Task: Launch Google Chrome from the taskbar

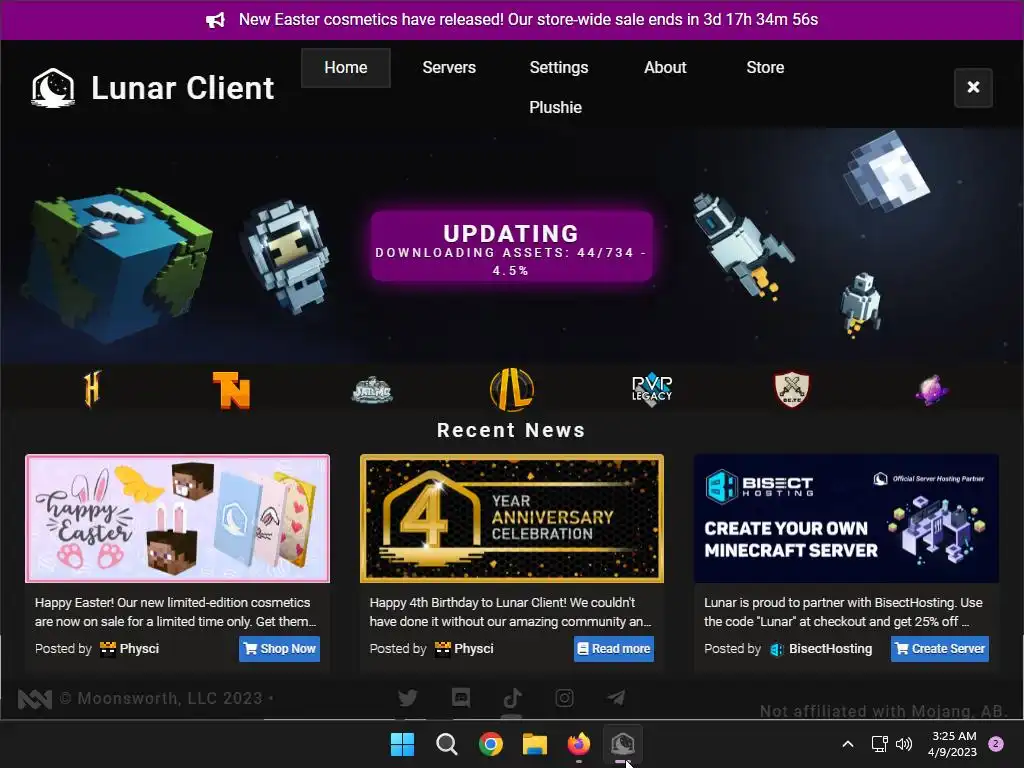Action: click(490, 744)
